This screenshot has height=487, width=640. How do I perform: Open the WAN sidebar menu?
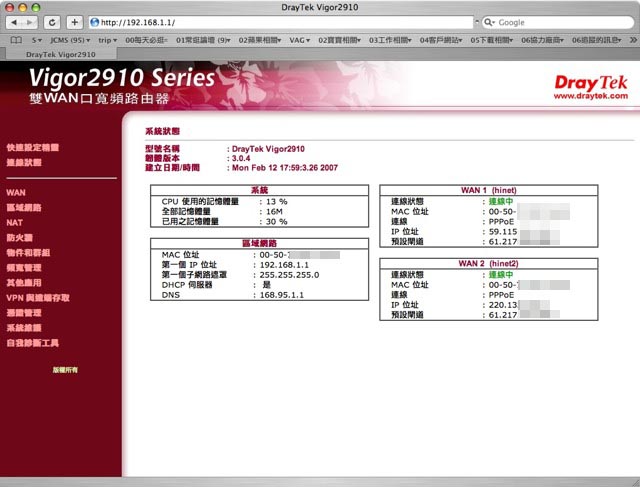click(x=16, y=192)
